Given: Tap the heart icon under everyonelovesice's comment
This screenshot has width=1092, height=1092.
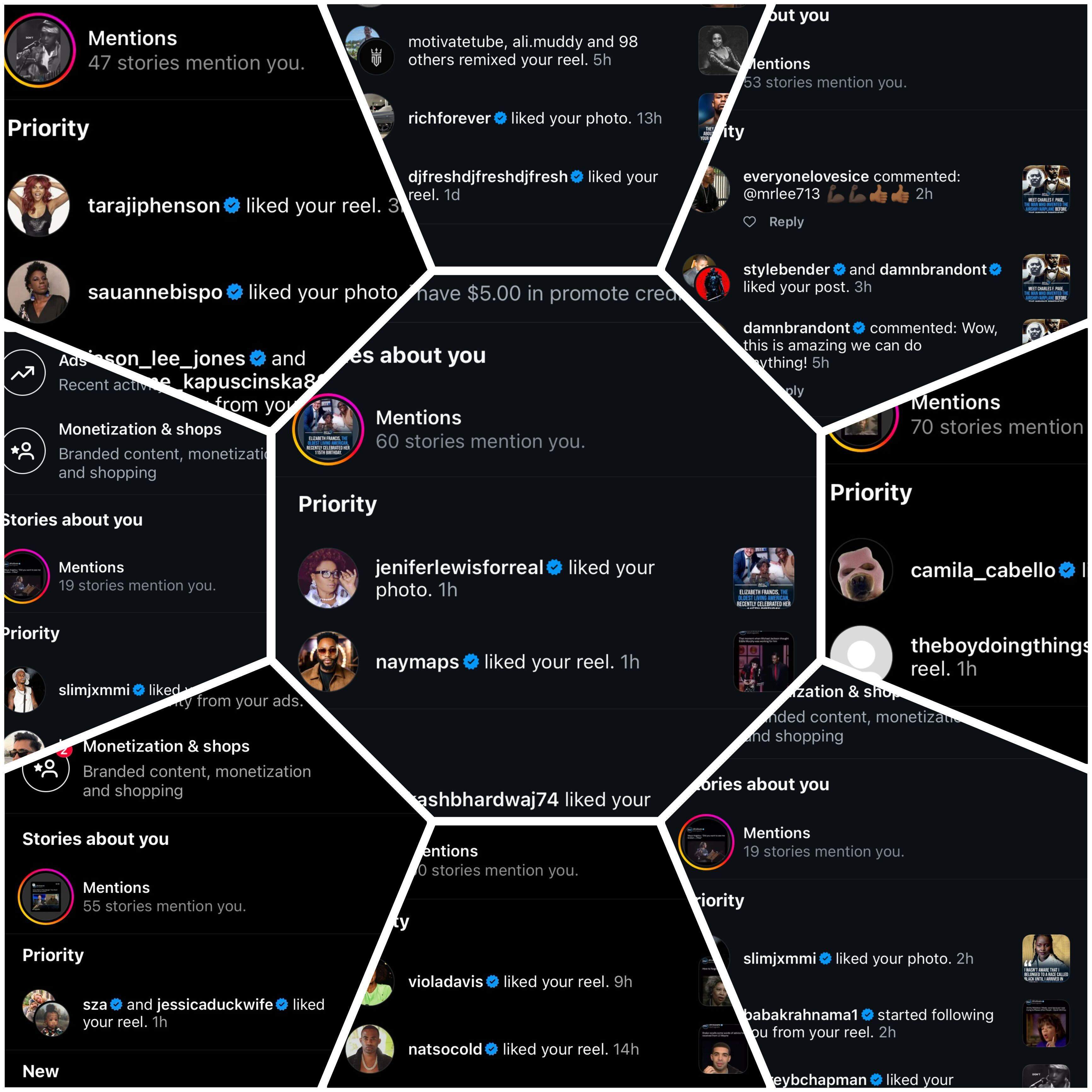Looking at the screenshot, I should click(x=749, y=222).
